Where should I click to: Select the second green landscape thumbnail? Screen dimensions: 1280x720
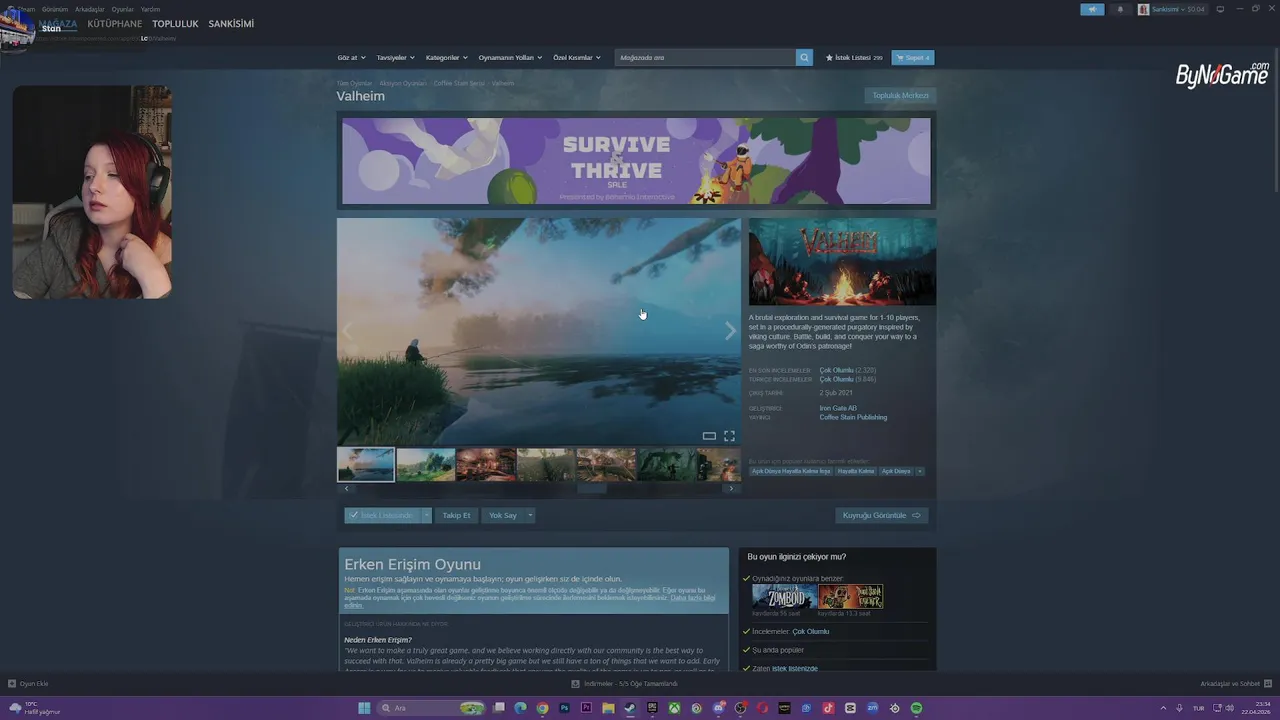pos(426,464)
